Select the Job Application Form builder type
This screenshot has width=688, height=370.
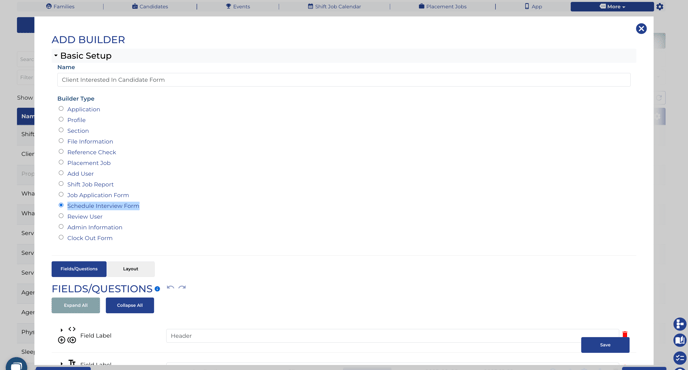point(61,194)
